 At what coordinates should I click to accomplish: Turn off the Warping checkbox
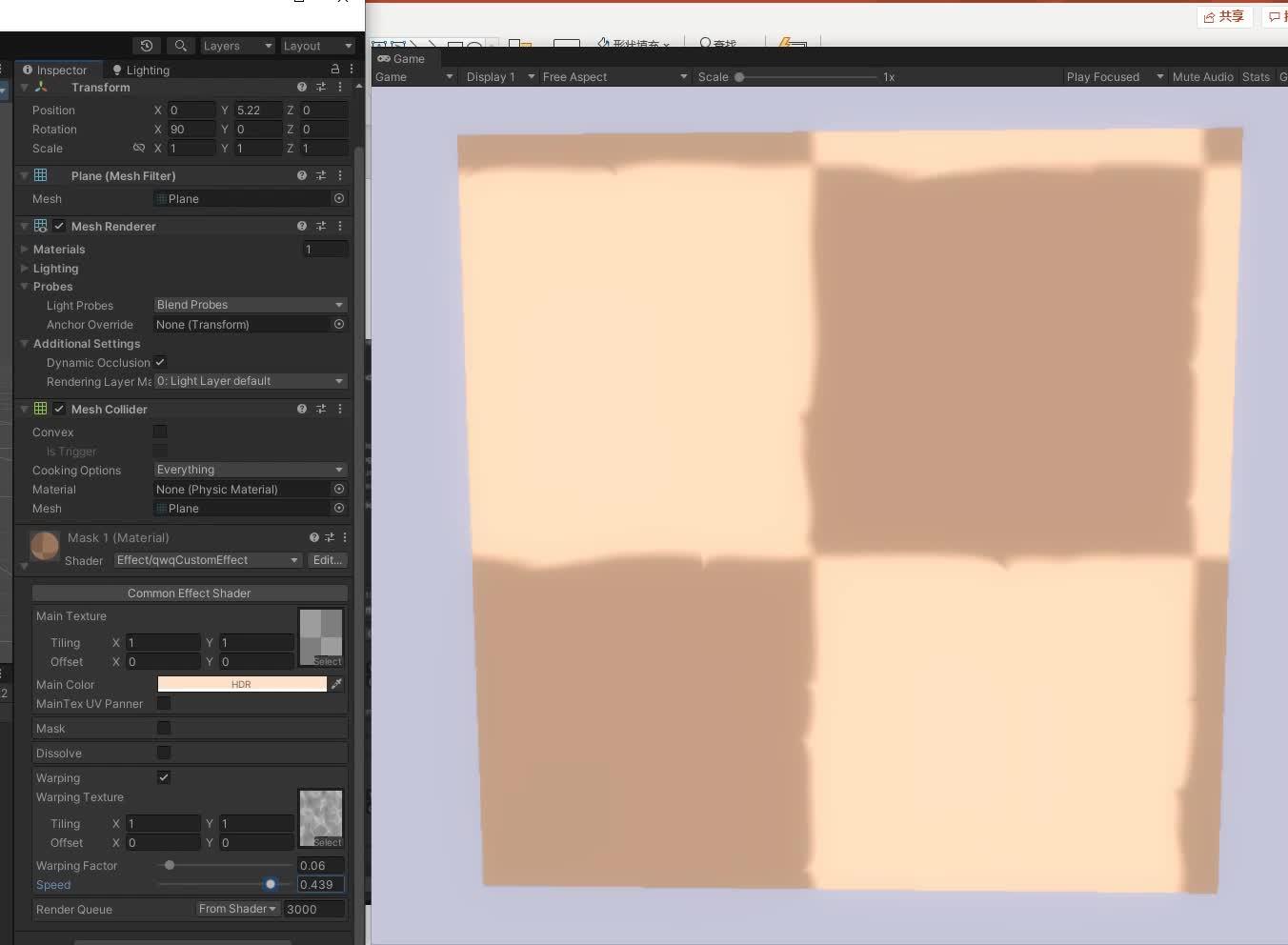163,777
